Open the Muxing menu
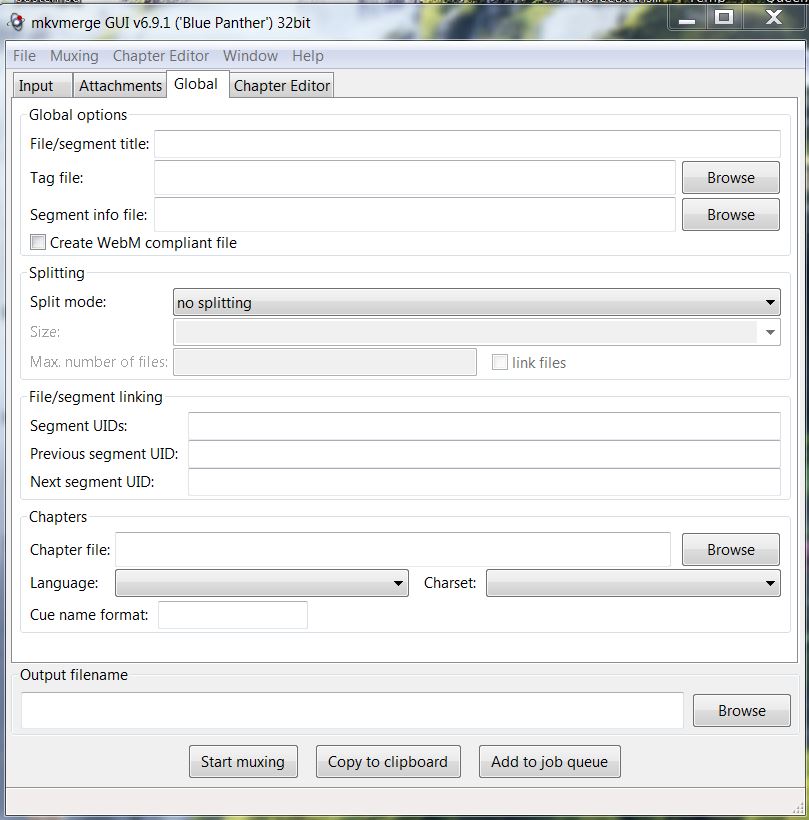Image resolution: width=809 pixels, height=820 pixels. 74,55
